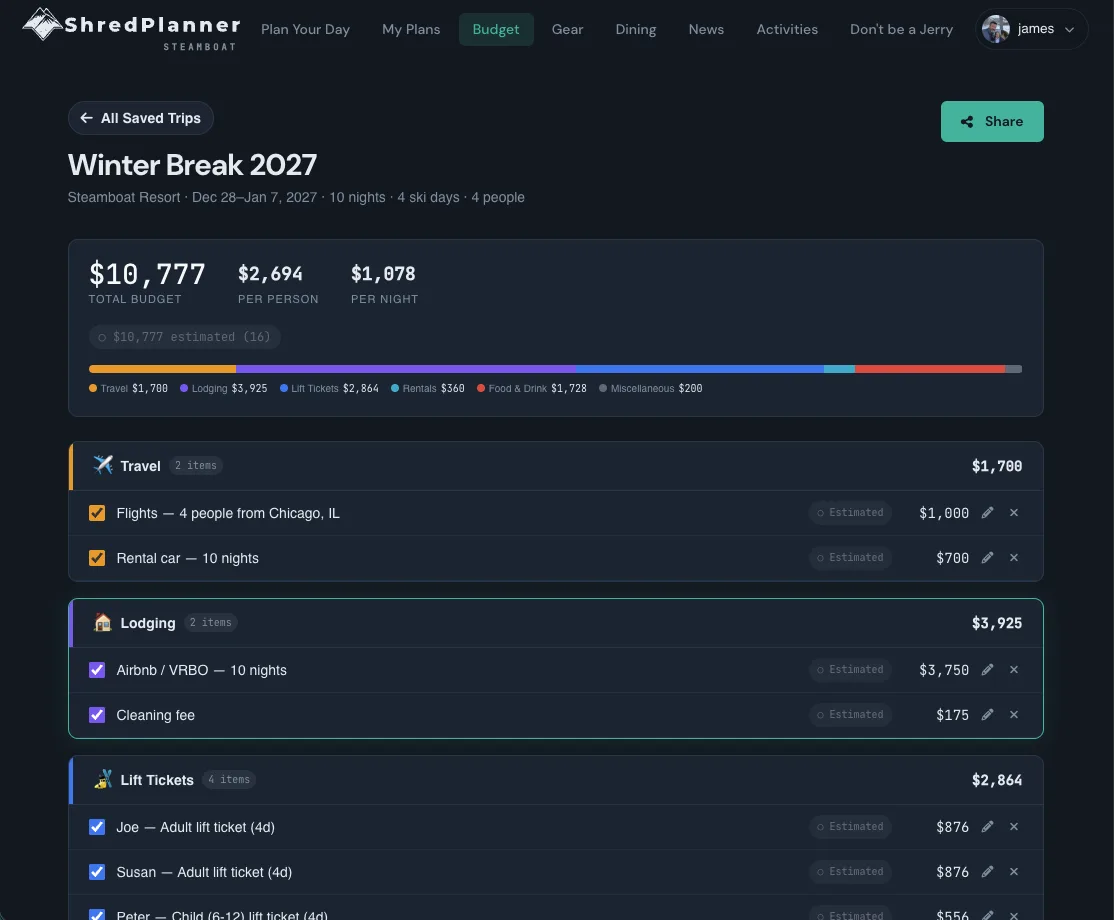Edit Susan's adult lift ticket amount

pyautogui.click(x=988, y=872)
